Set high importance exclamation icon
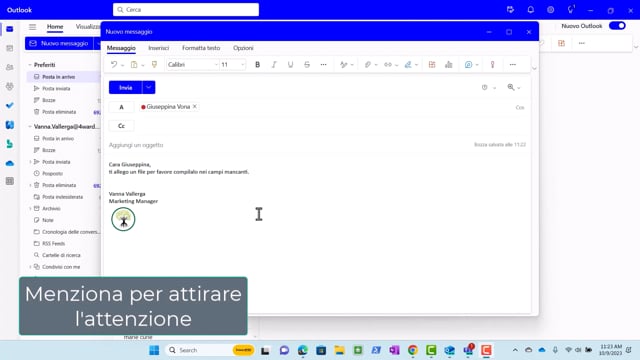Viewport: 640px width, 360px height. [x=492, y=64]
